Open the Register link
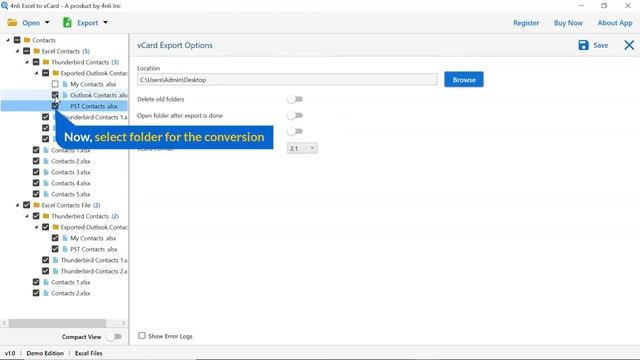The width and height of the screenshot is (640, 360). click(526, 23)
